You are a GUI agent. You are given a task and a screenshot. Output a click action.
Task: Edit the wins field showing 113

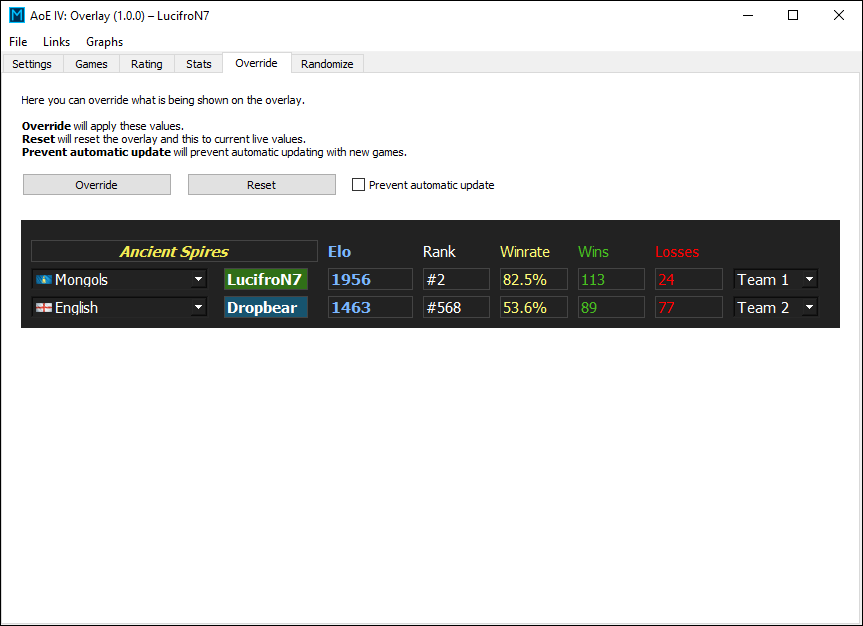click(611, 280)
